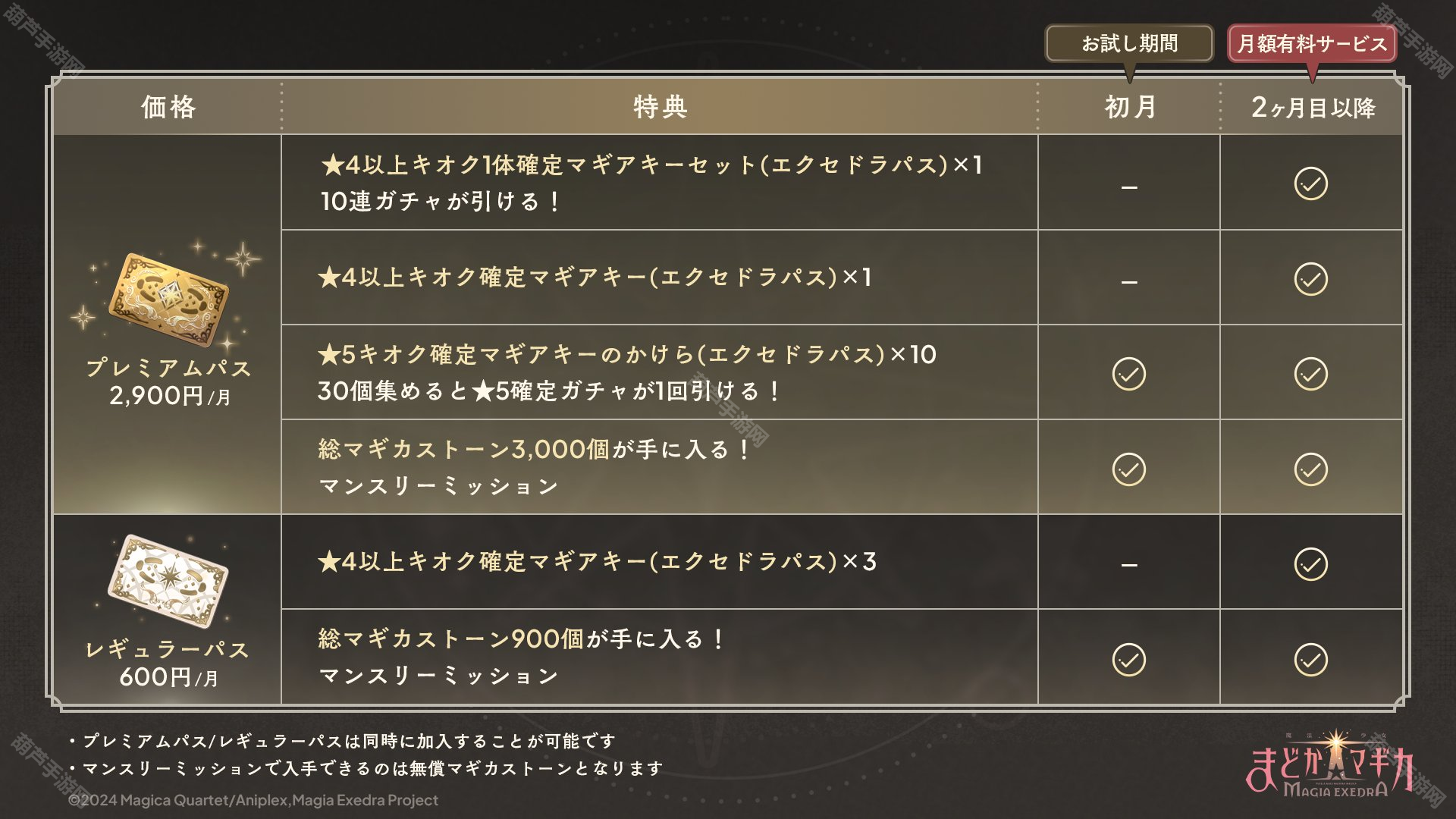Click month-two checkmark for Regular ★4 key ×3
This screenshot has width=1456, height=819.
coord(1310,564)
